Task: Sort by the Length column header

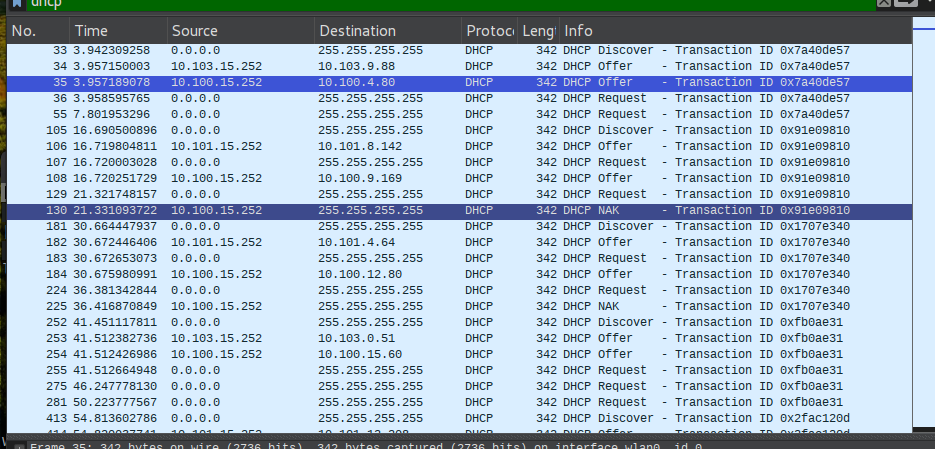Action: point(538,31)
